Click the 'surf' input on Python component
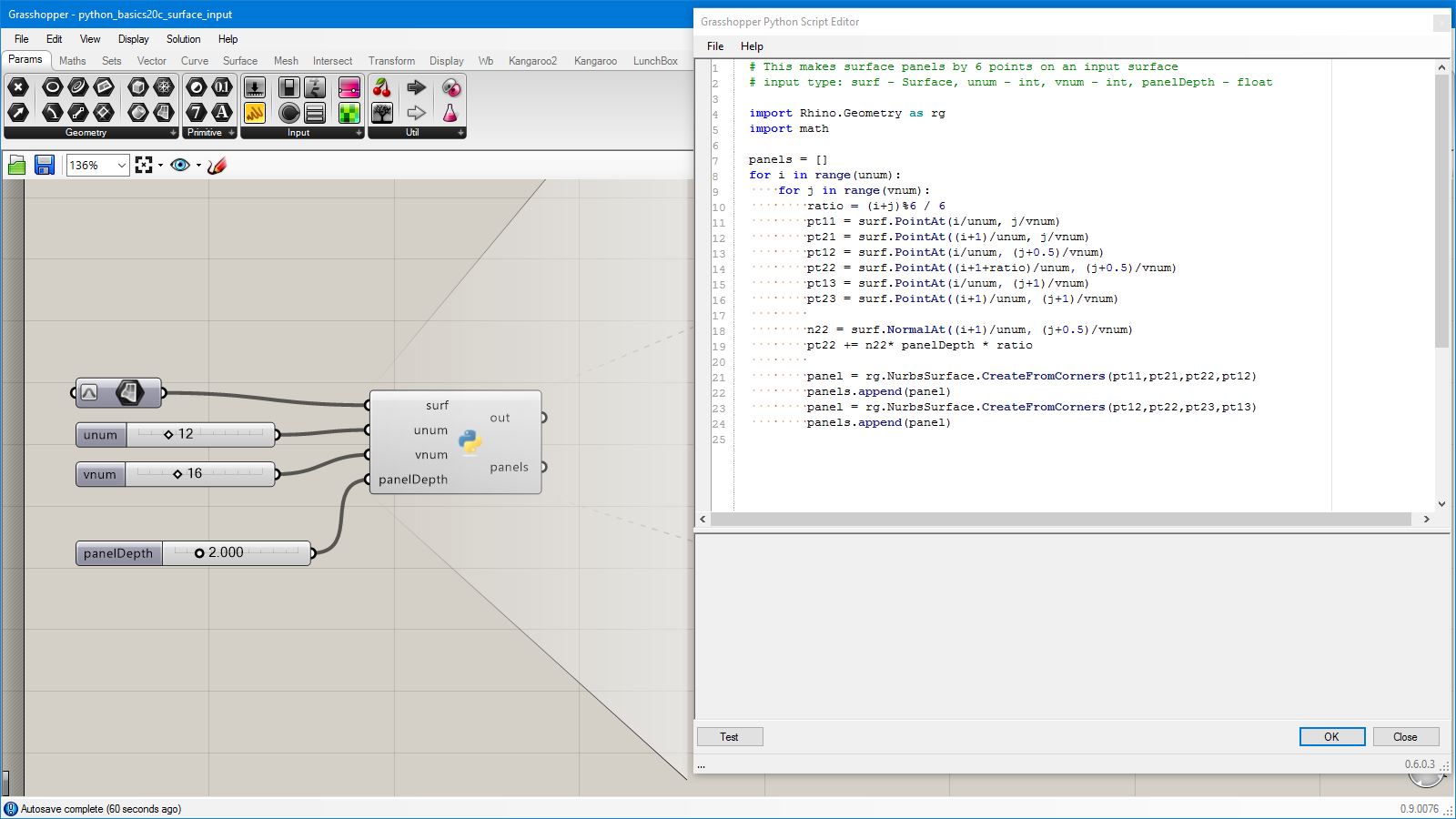The image size is (1456, 819). [437, 405]
